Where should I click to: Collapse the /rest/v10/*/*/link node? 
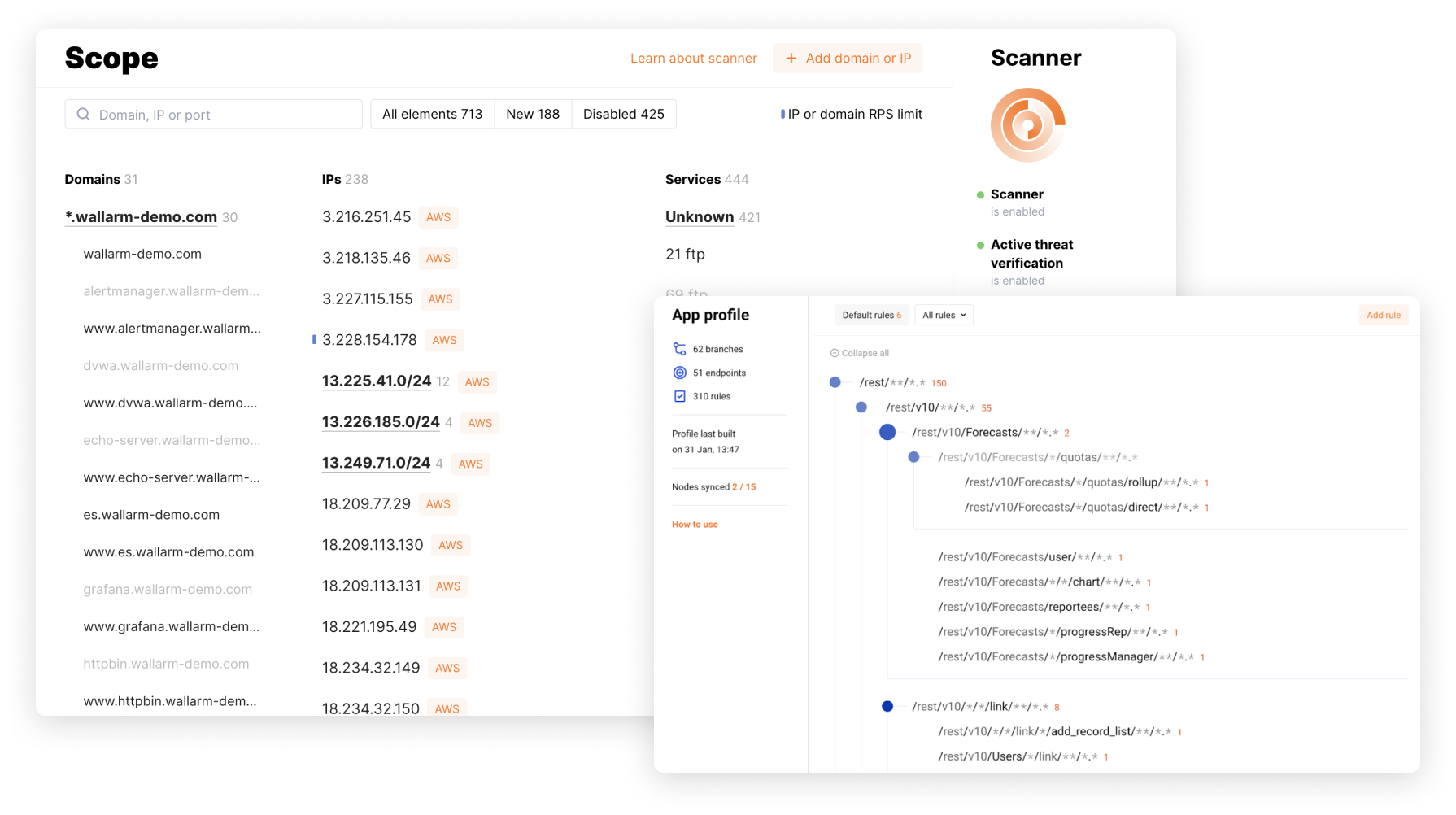tap(887, 706)
